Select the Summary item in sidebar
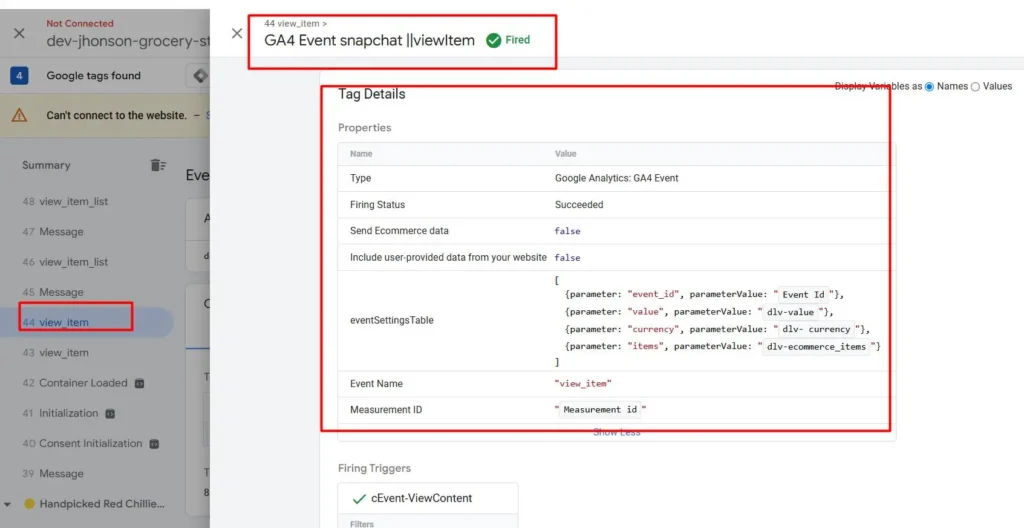Screen dimensions: 1024x528 (46, 165)
